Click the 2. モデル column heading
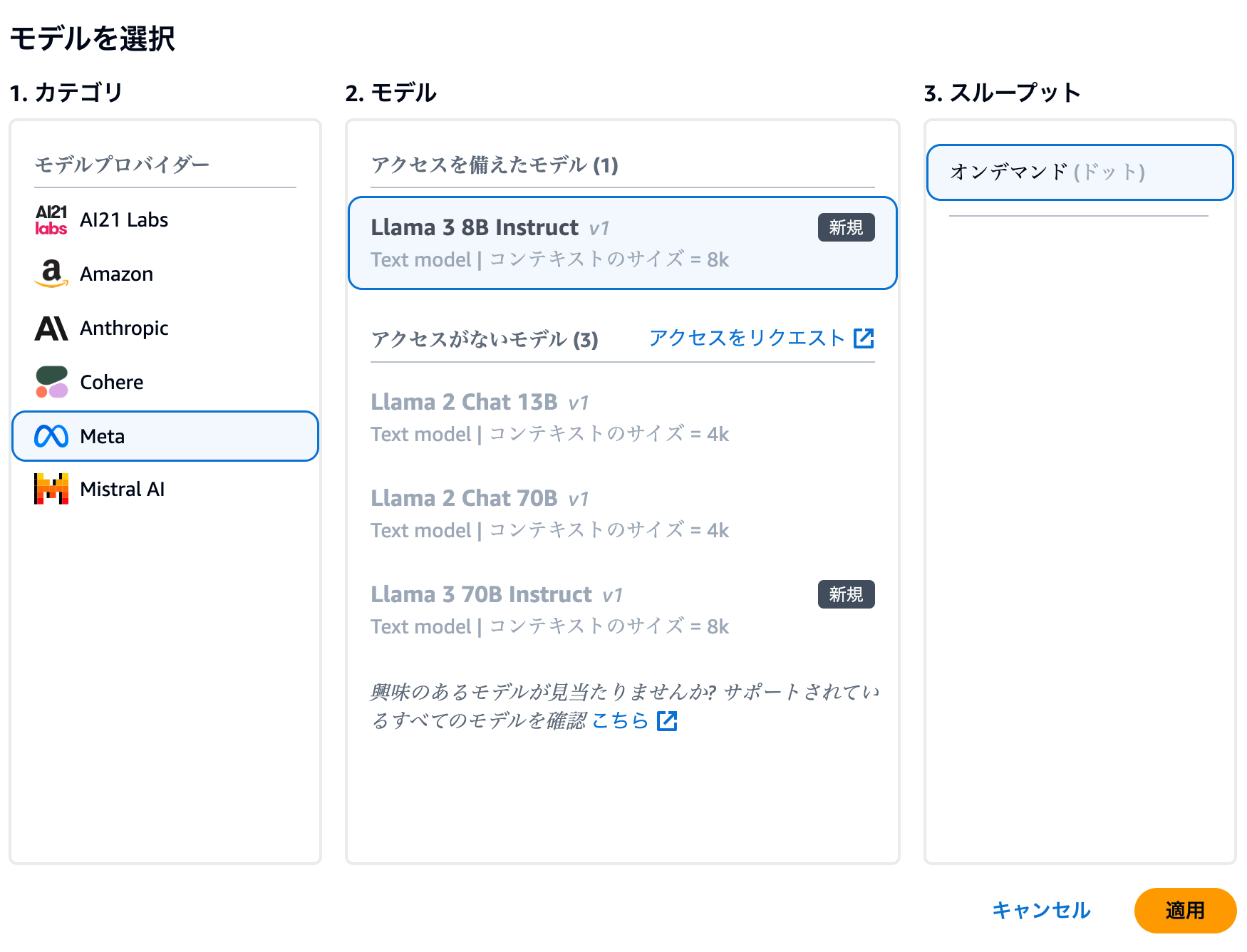The image size is (1247, 952). pyautogui.click(x=390, y=93)
